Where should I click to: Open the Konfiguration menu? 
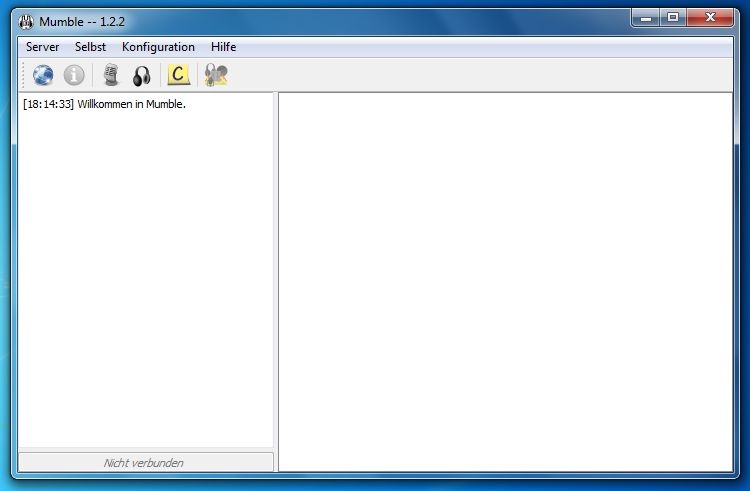(x=158, y=47)
